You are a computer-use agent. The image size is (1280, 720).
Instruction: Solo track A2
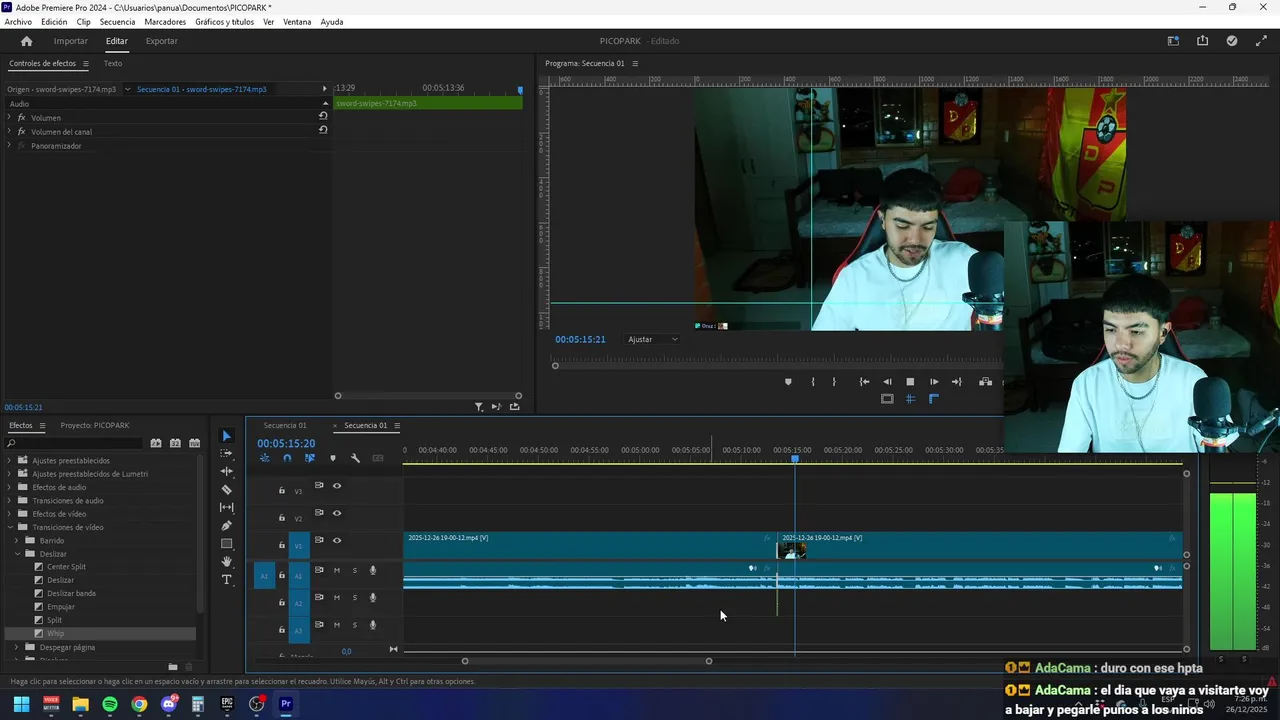[354, 598]
